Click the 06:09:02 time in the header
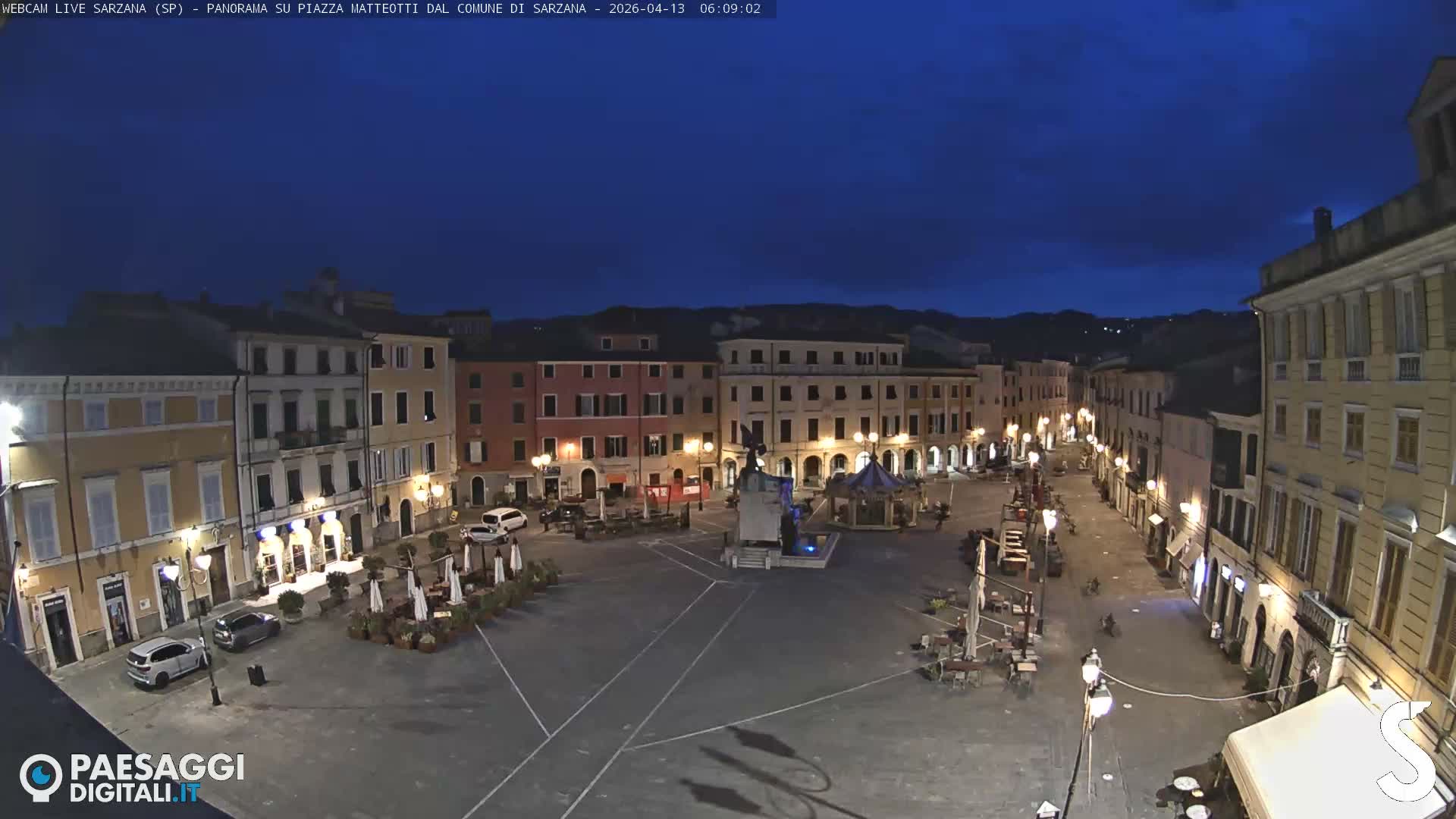The width and height of the screenshot is (1456, 819). click(730, 8)
